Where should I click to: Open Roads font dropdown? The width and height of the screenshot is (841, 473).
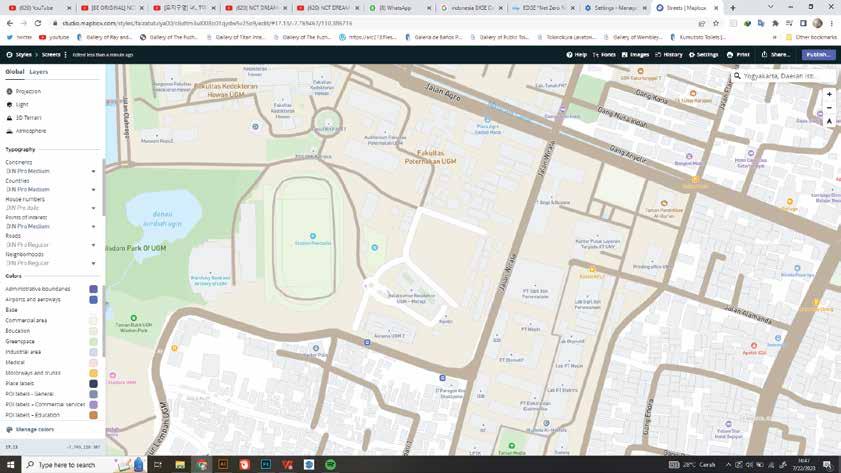[50, 245]
